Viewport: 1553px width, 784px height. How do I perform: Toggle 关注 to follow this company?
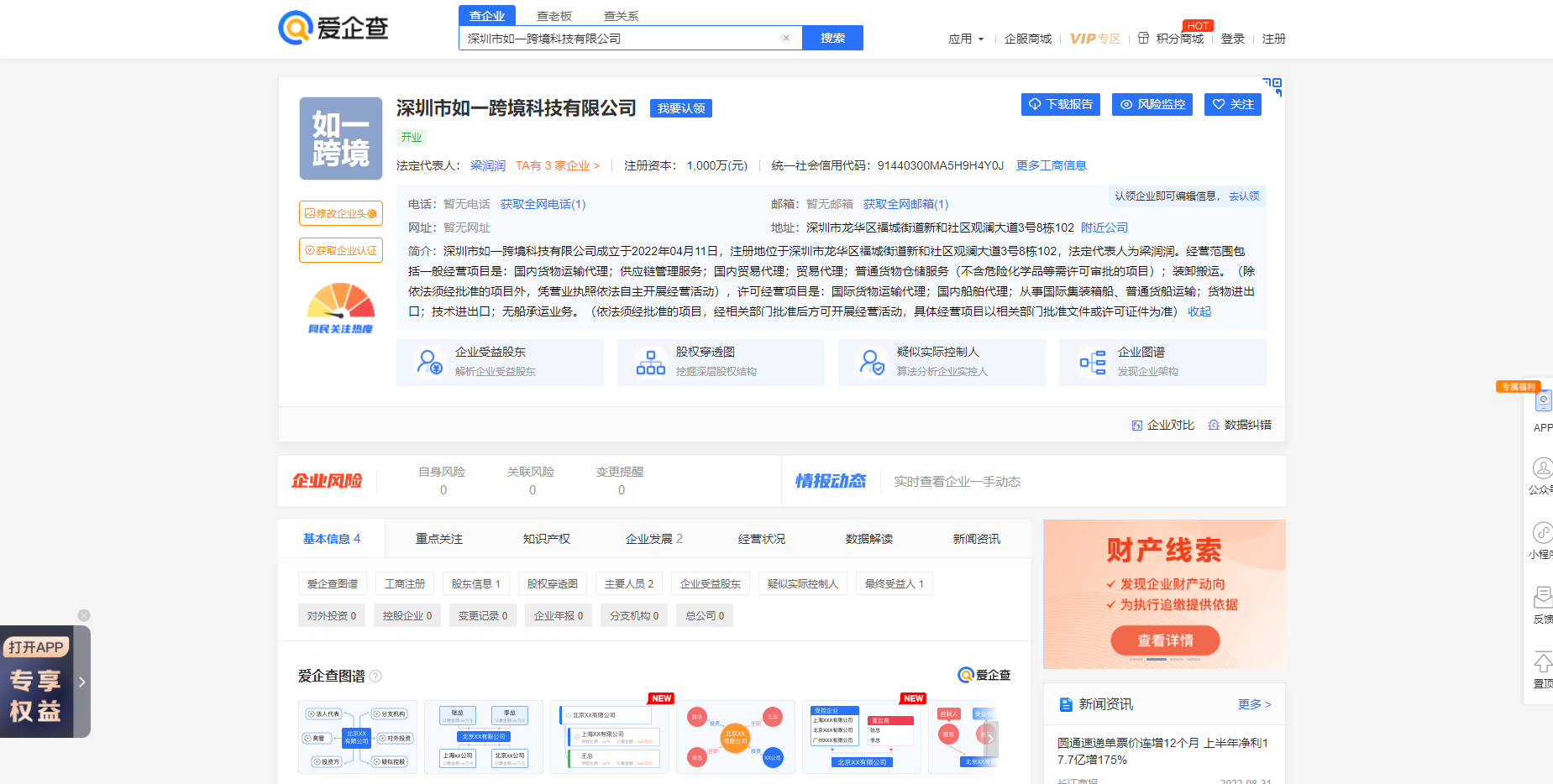point(1232,104)
